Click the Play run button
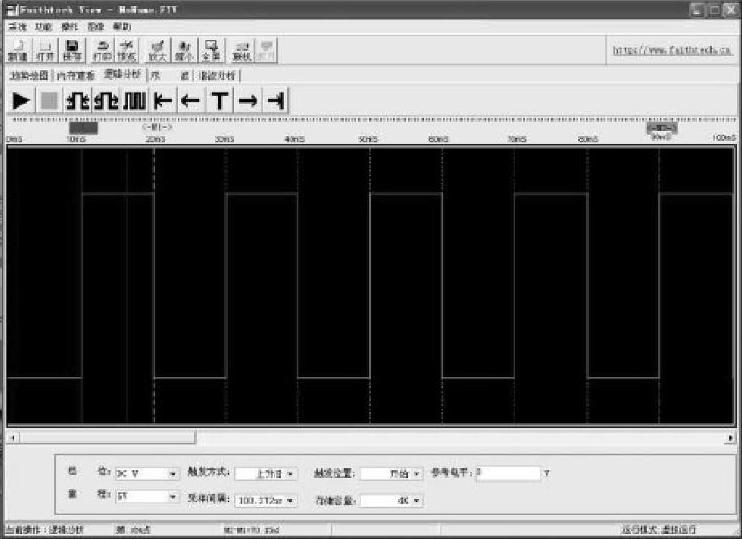Screen dimensions: 742x539 (20, 100)
